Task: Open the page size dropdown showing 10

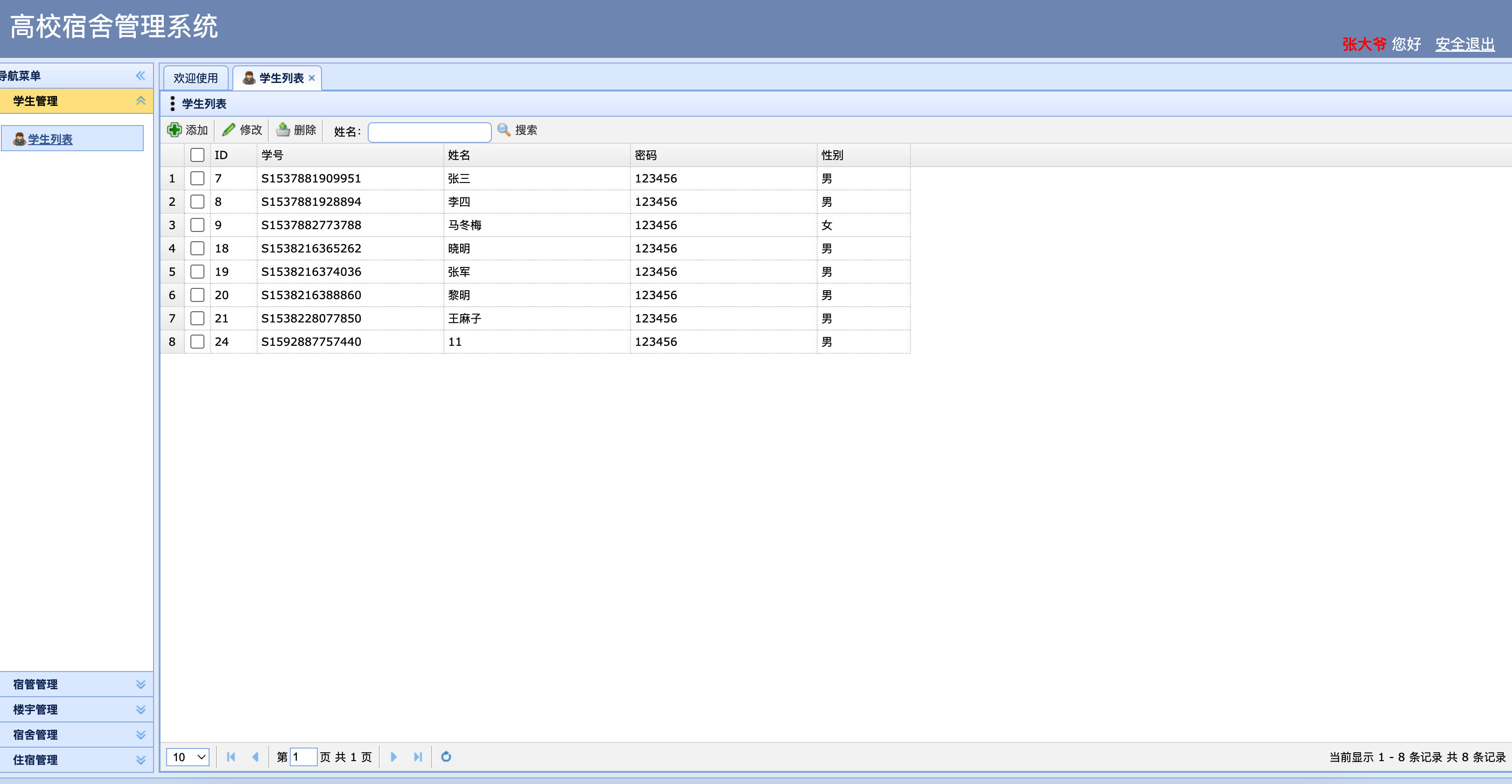Action: tap(188, 756)
